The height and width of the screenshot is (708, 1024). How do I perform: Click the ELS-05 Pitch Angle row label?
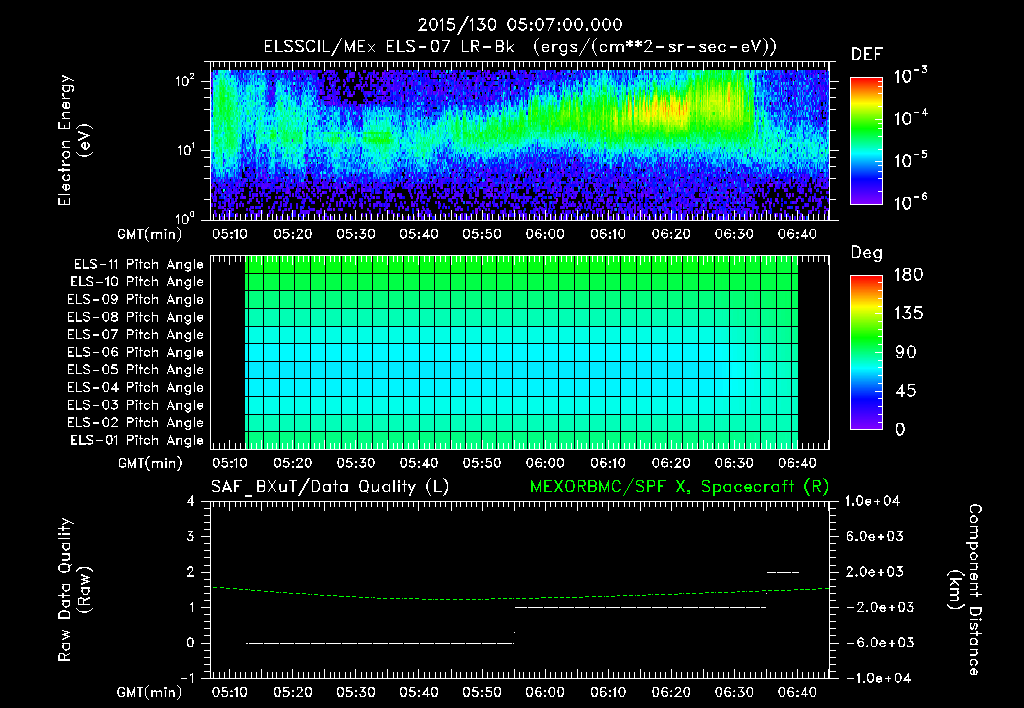tap(135, 370)
